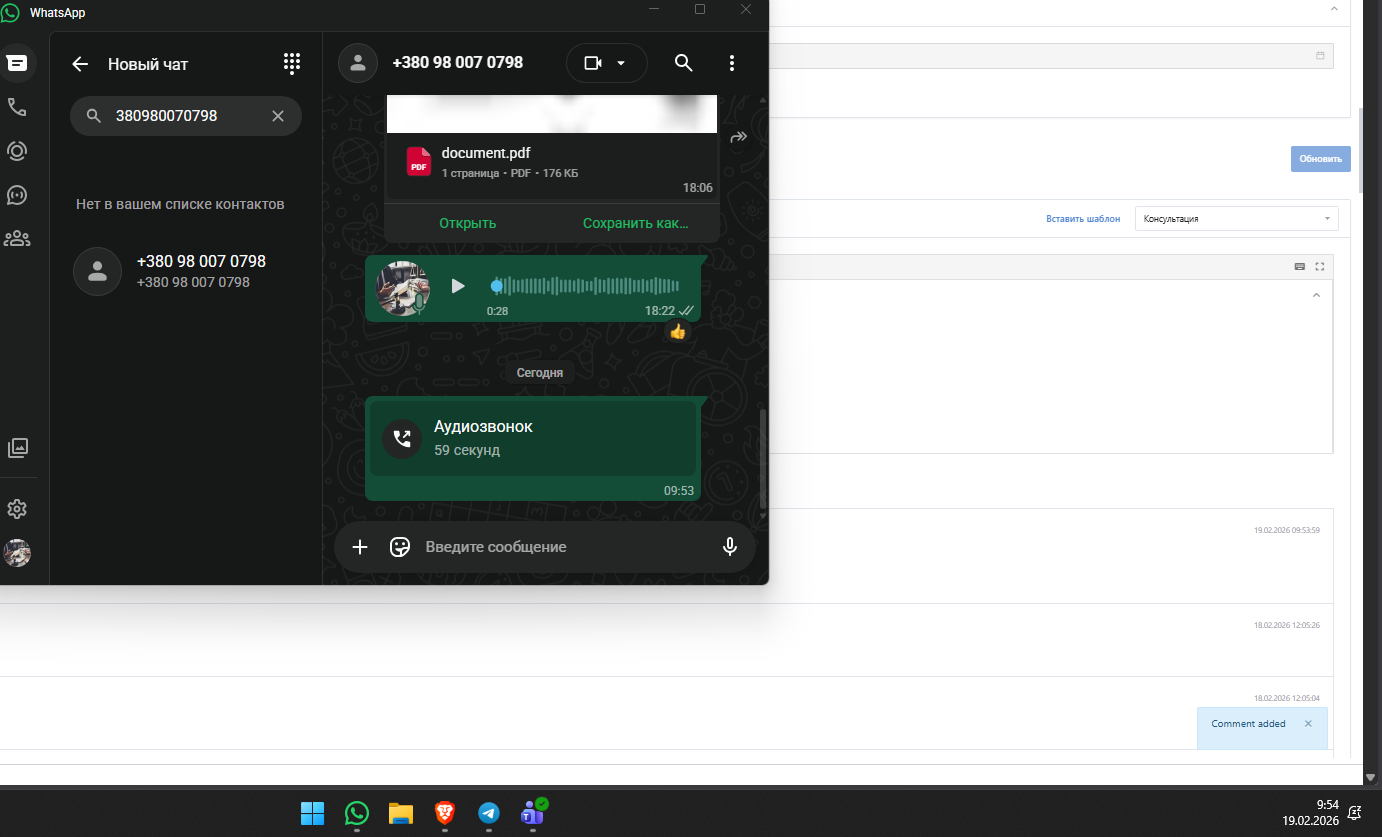Screen dimensions: 1382x837
Task: Click Вставить шаблон link in background window
Action: point(1083,218)
